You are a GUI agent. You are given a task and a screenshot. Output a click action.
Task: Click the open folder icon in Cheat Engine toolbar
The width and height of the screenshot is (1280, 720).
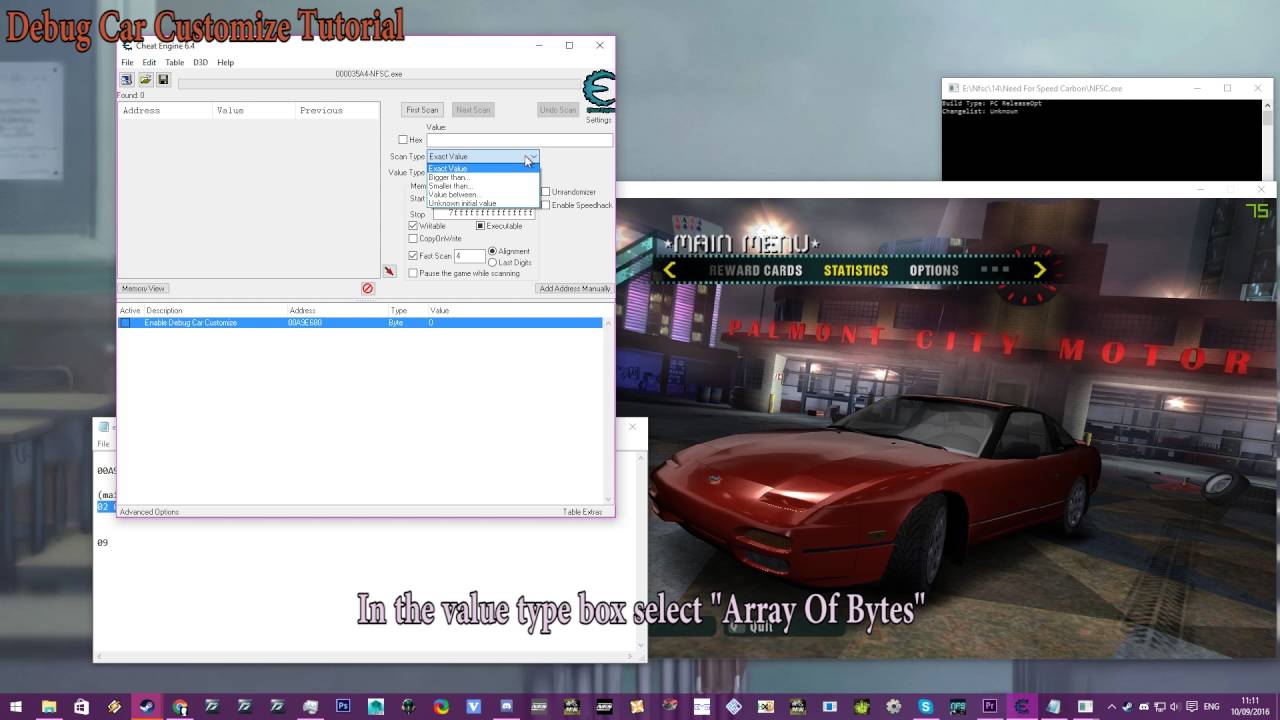point(145,79)
